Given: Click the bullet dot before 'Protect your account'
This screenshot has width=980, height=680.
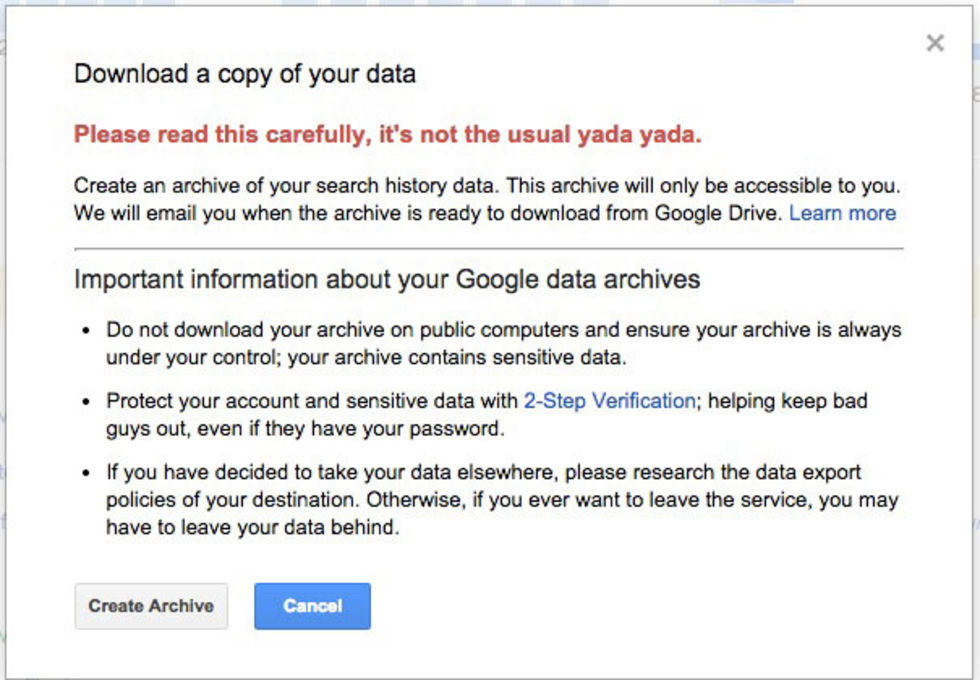Looking at the screenshot, I should click(x=87, y=401).
